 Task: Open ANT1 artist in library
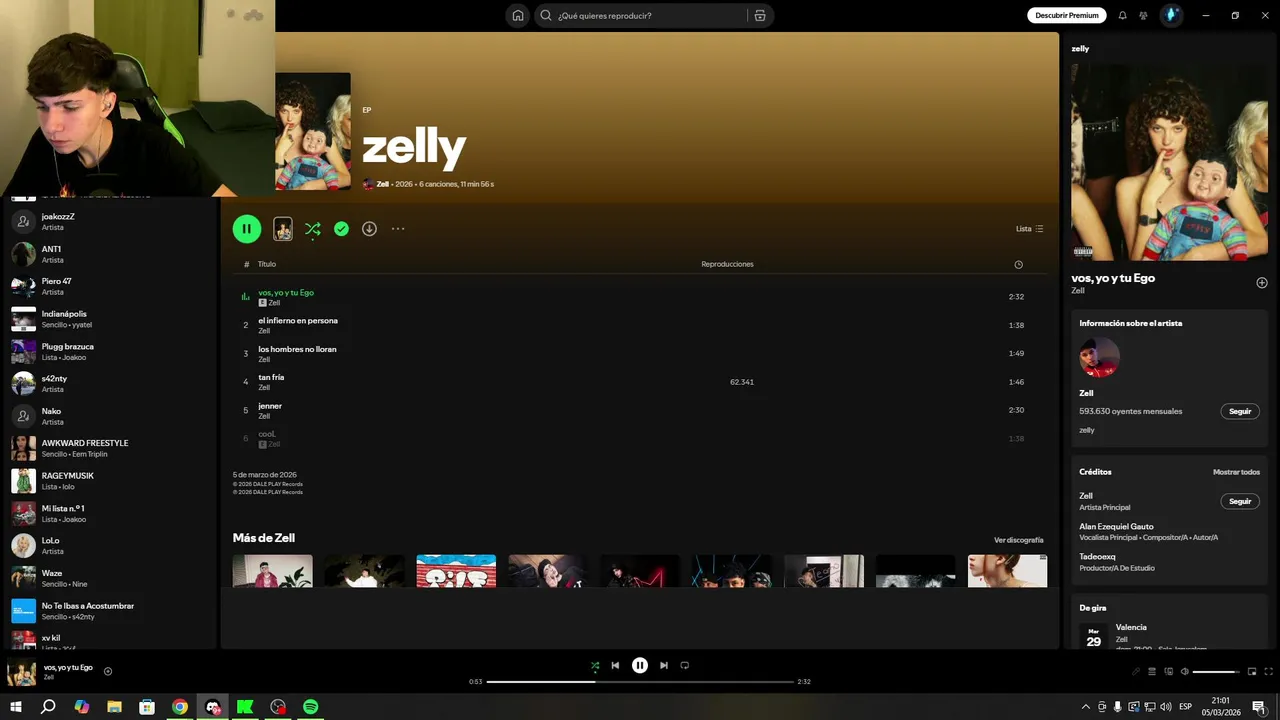point(110,254)
